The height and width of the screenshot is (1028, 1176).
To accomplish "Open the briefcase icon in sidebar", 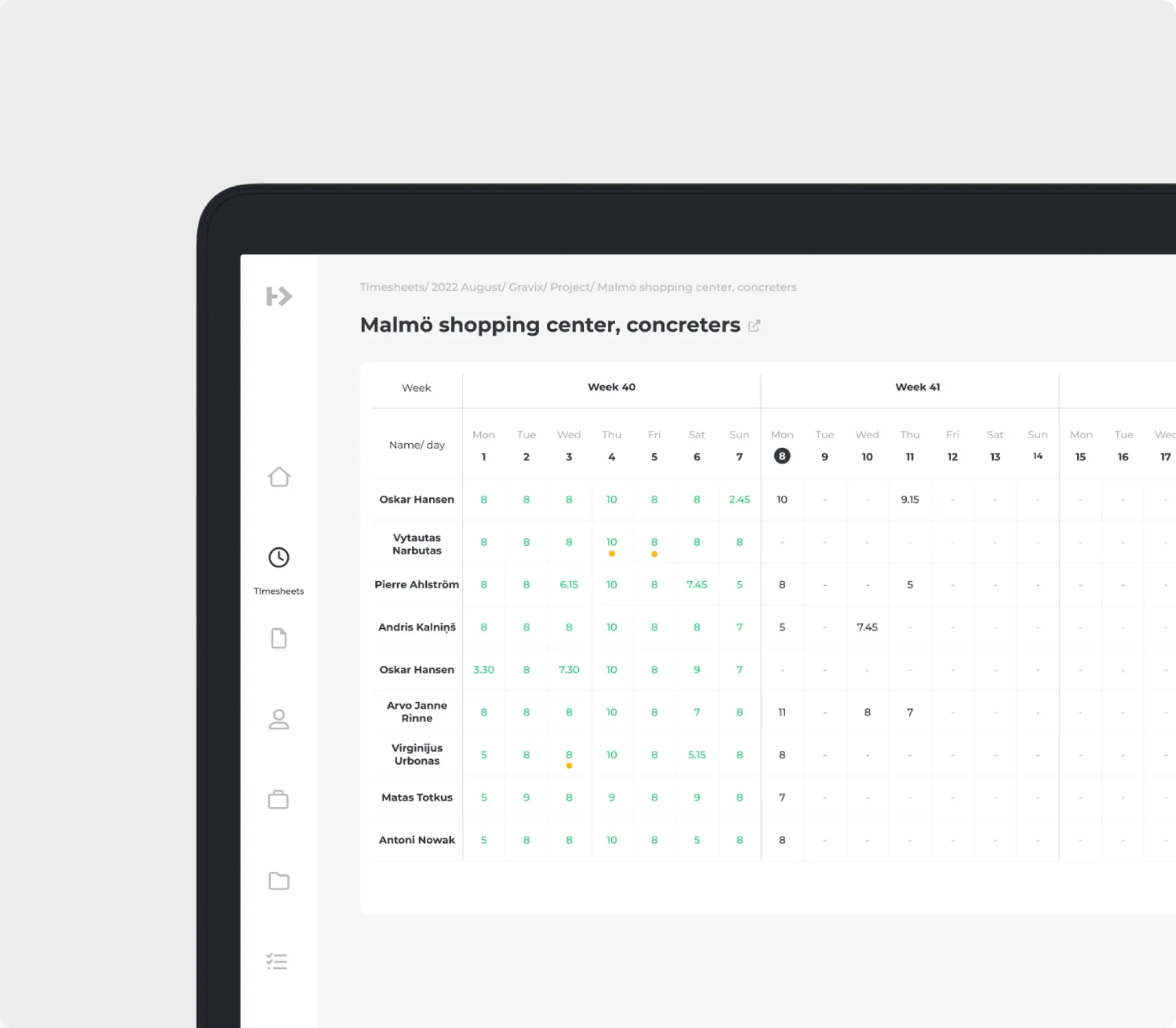I will pyautogui.click(x=278, y=799).
